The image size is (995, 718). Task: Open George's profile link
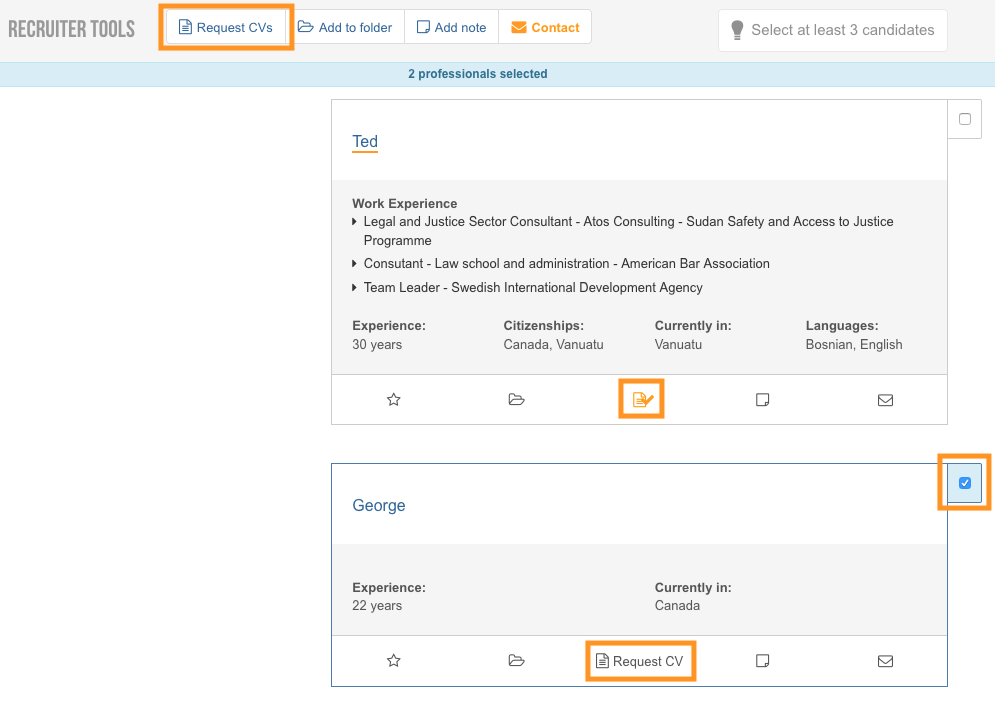(x=379, y=505)
